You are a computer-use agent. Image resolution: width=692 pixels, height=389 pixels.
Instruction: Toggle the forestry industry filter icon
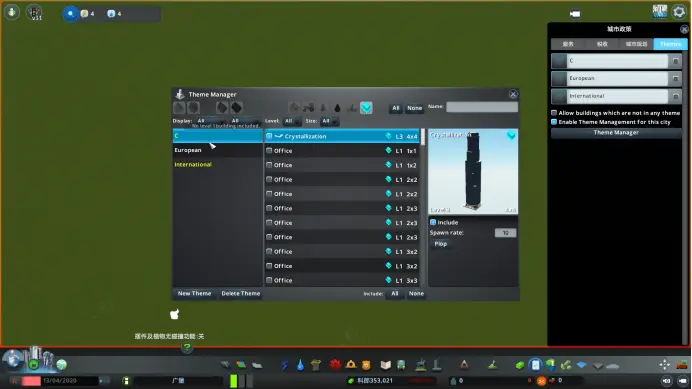(323, 108)
